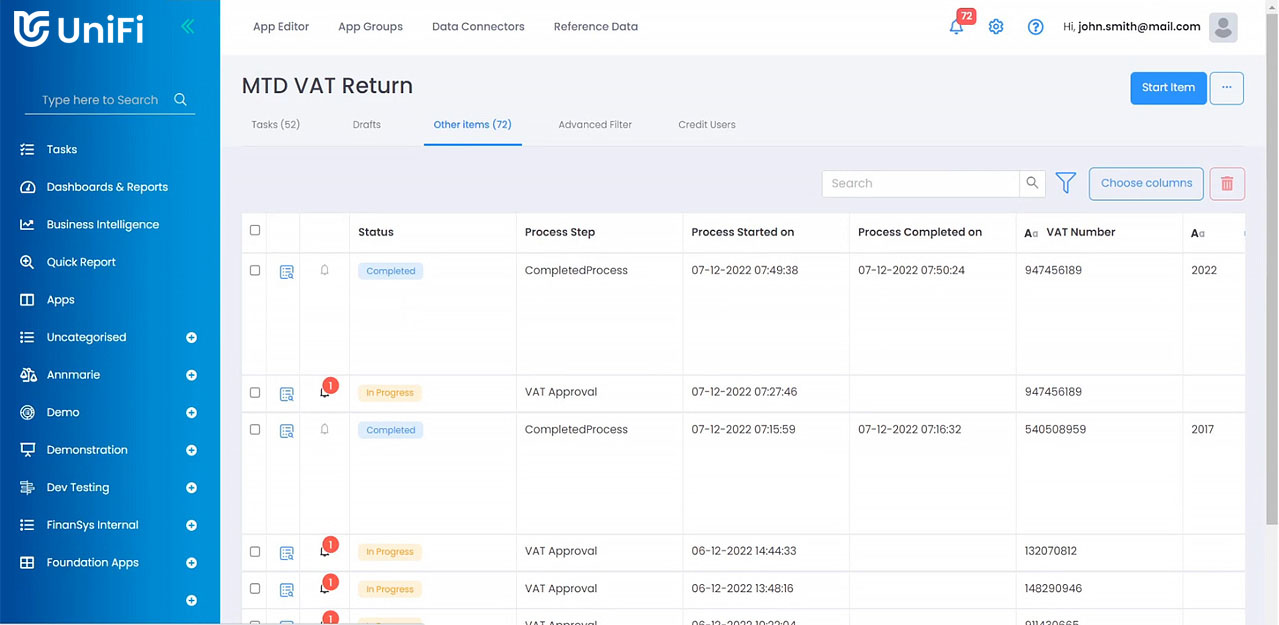Click the red trash delete icon
The height and width of the screenshot is (625, 1279).
[1227, 183]
